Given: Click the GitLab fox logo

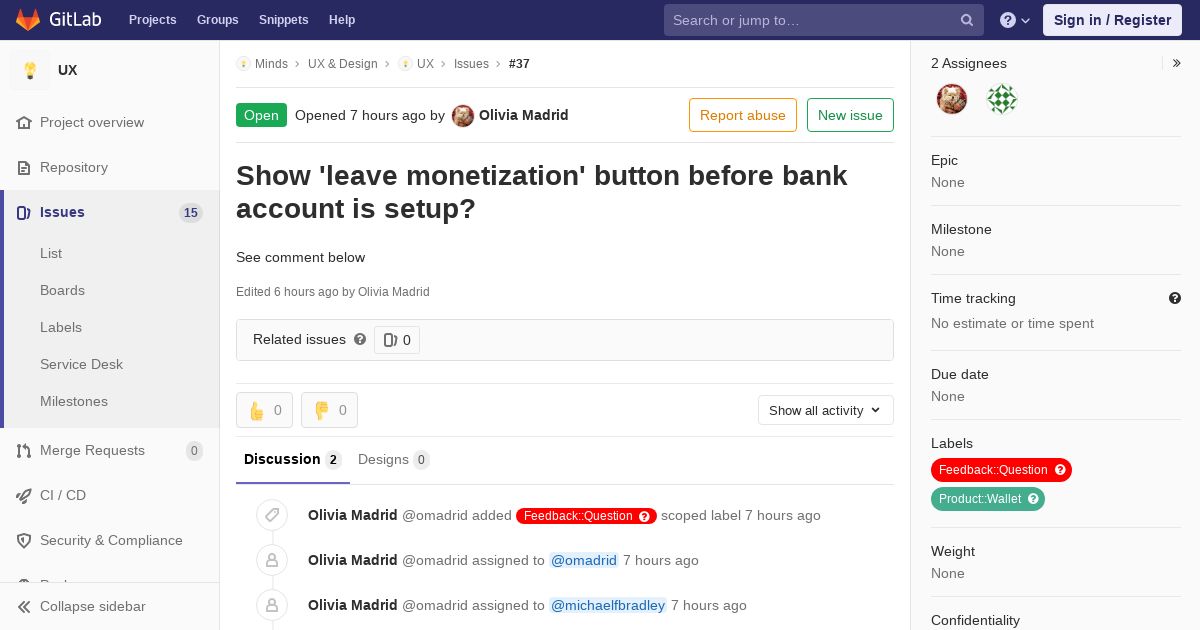Looking at the screenshot, I should click(x=28, y=19).
